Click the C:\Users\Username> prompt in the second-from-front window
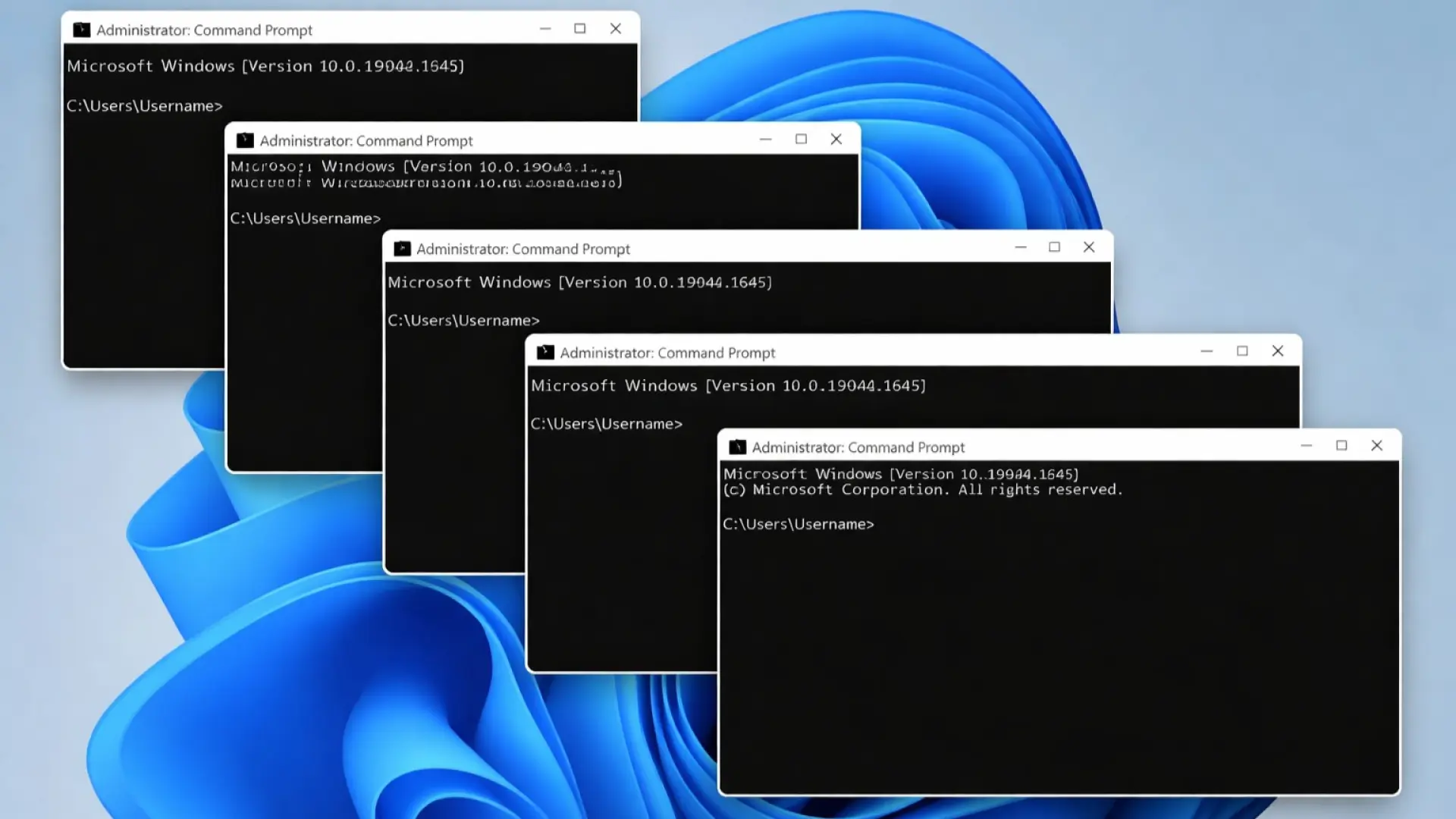The height and width of the screenshot is (819, 1456). [607, 424]
